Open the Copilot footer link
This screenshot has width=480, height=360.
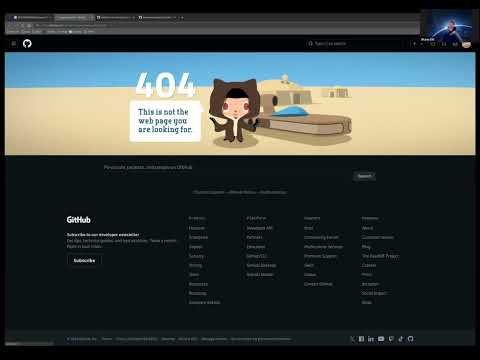point(195,247)
